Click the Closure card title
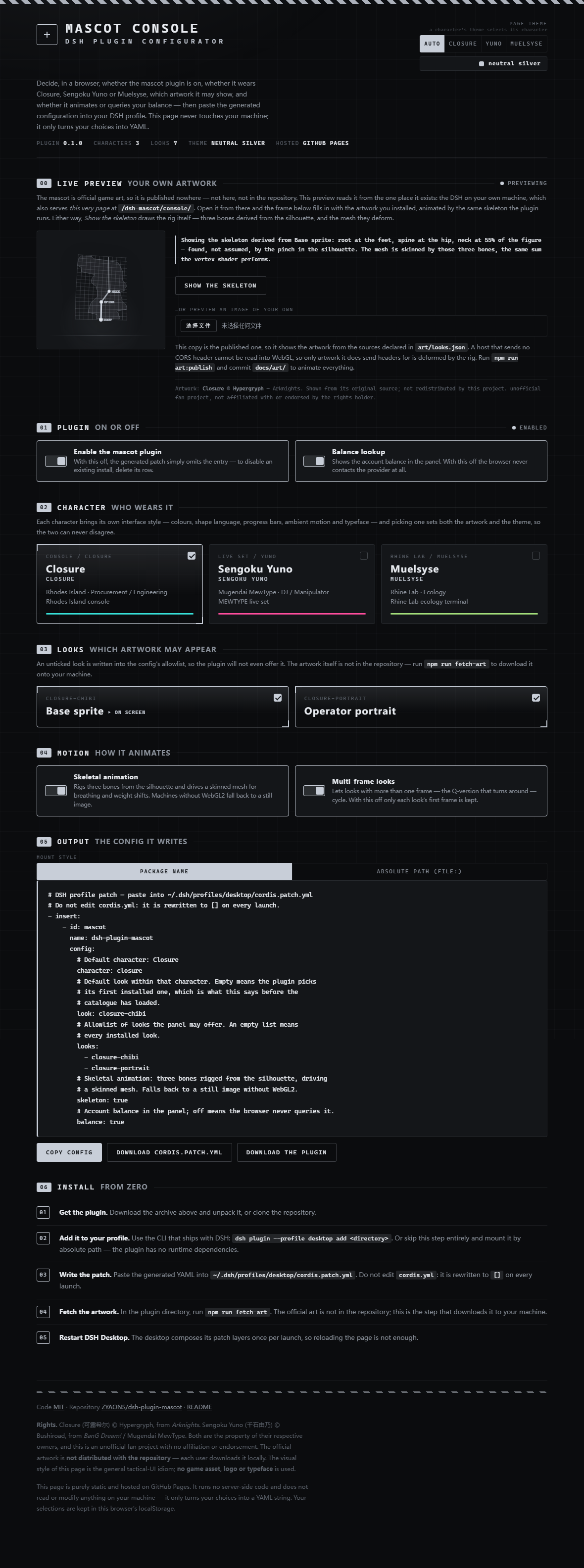The height and width of the screenshot is (1568, 584). click(65, 569)
